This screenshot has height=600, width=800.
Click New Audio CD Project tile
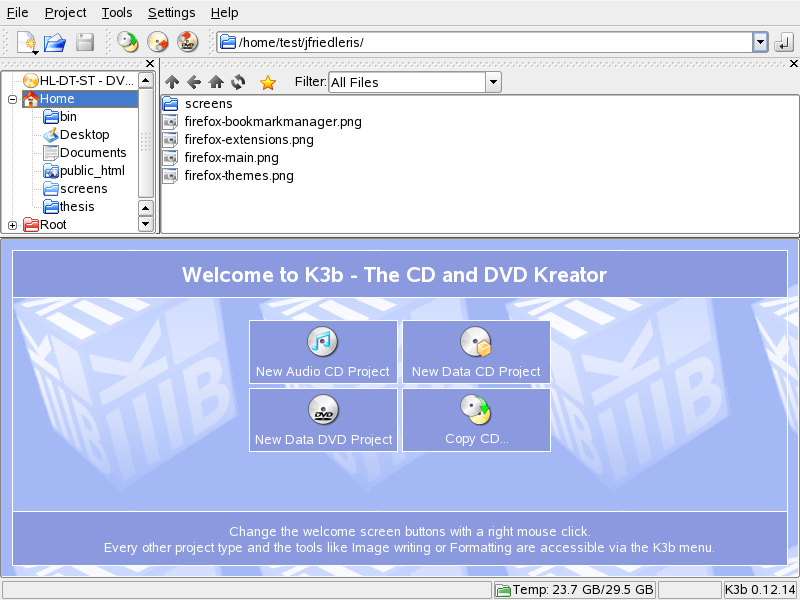click(323, 352)
